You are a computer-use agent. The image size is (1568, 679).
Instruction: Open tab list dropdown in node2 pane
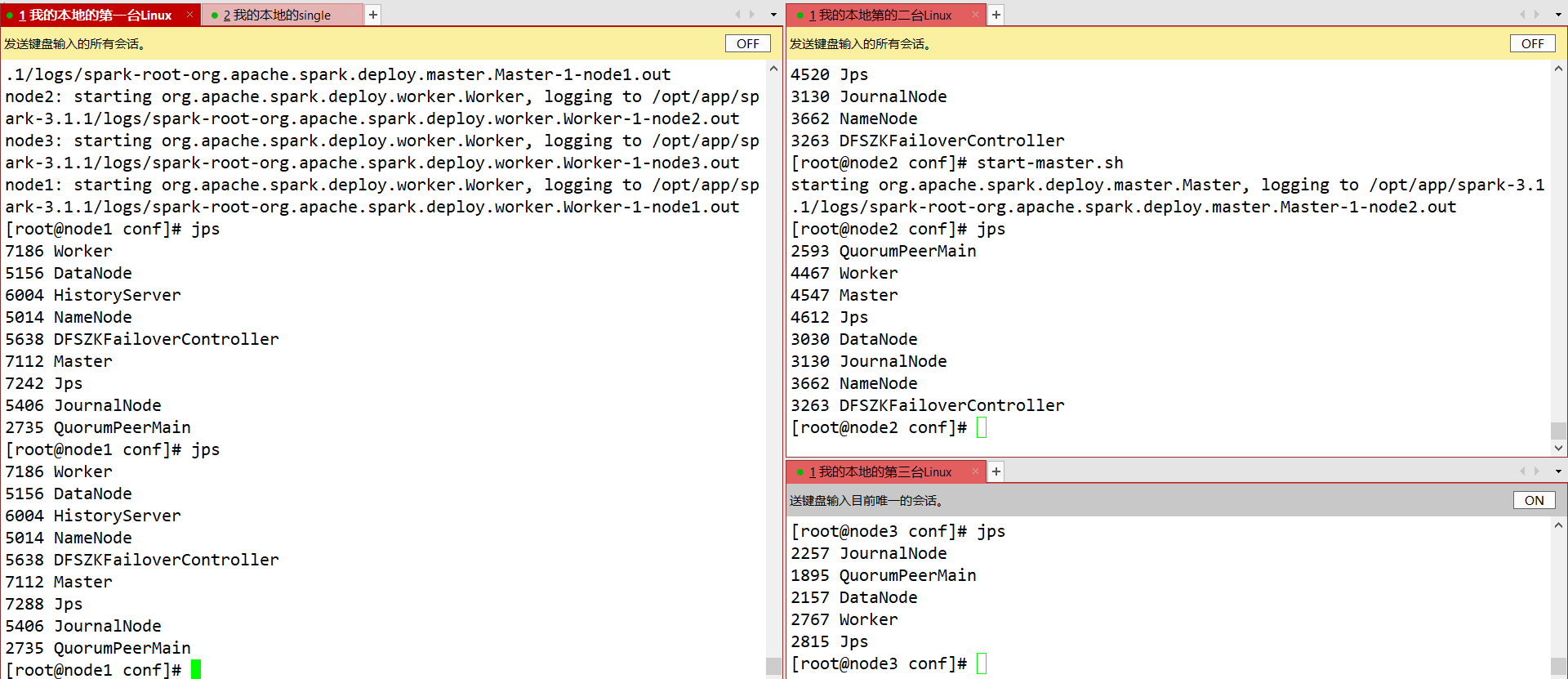[1558, 15]
